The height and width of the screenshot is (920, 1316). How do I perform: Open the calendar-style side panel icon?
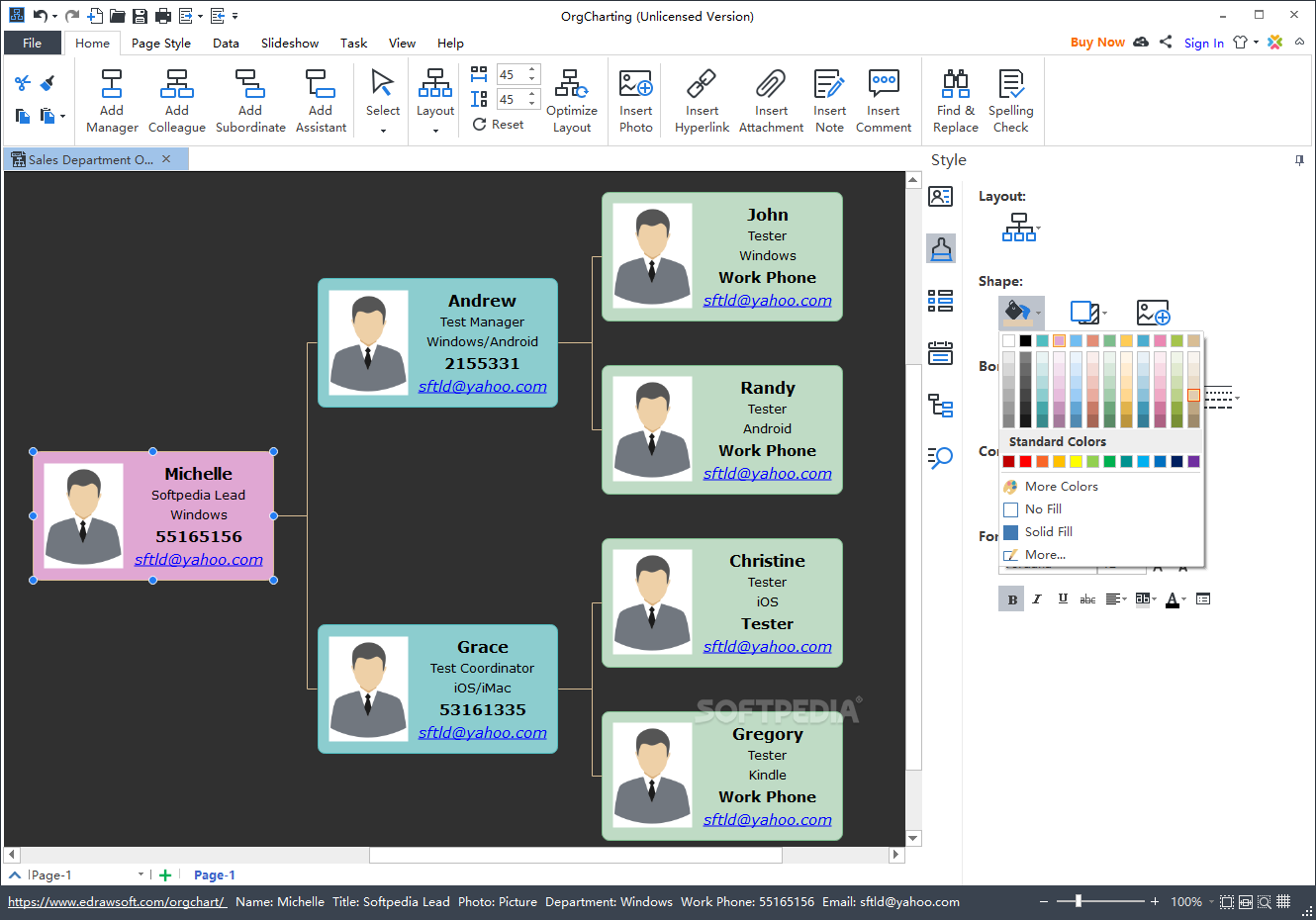(x=940, y=352)
